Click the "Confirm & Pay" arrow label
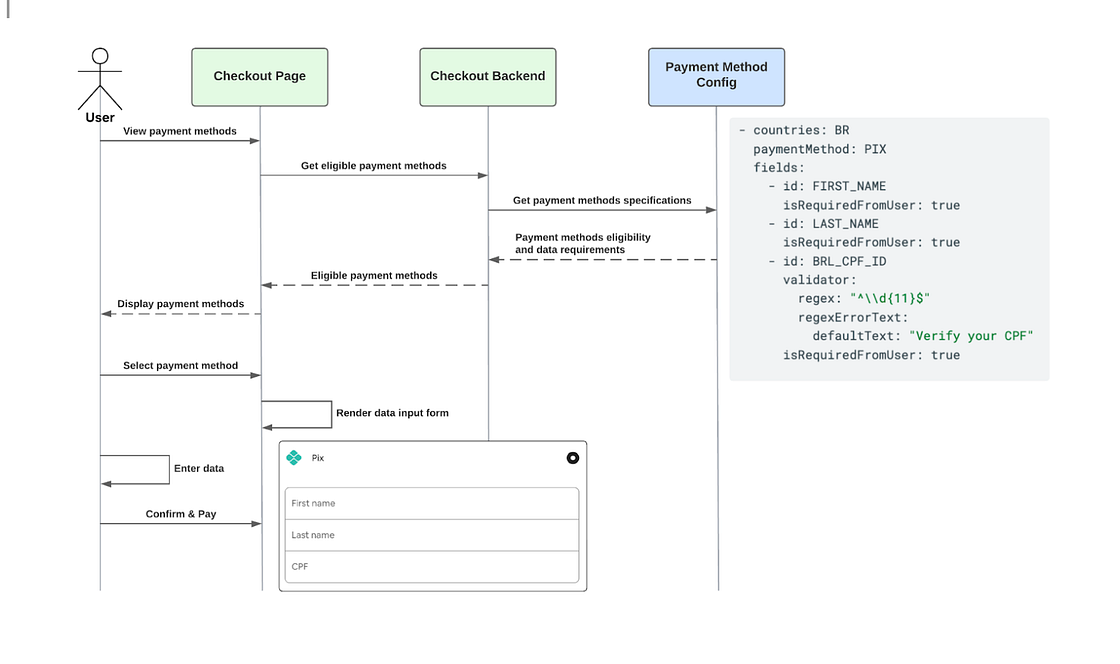1120x664 pixels. click(x=181, y=514)
